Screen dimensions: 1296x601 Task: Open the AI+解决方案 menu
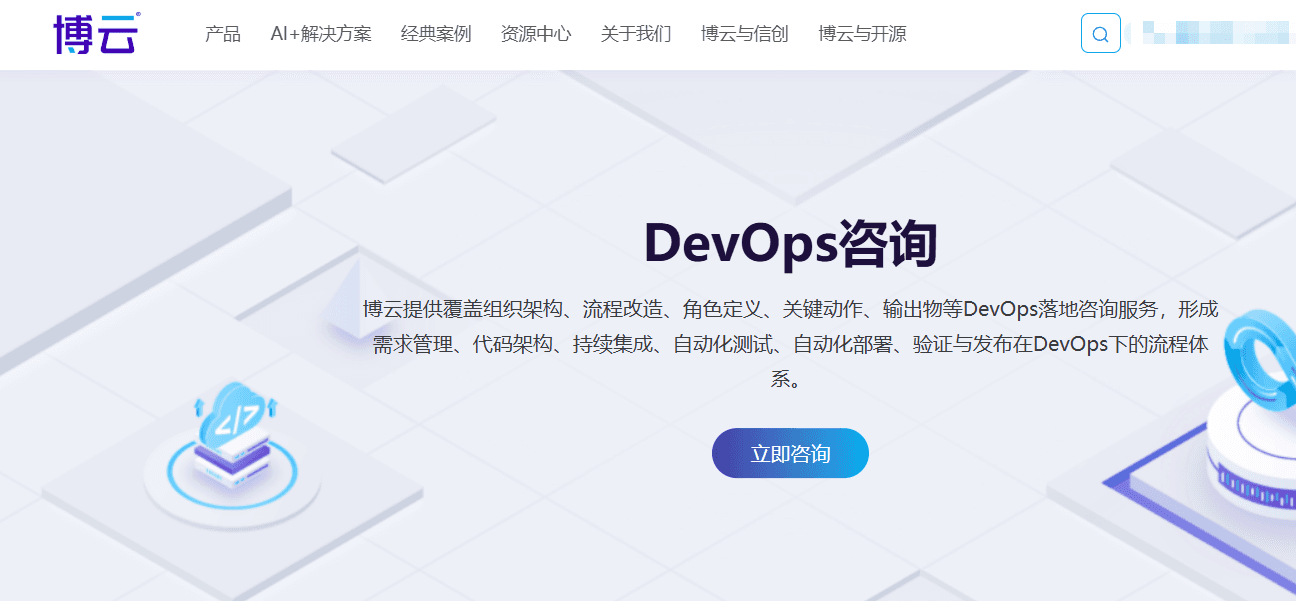[321, 34]
